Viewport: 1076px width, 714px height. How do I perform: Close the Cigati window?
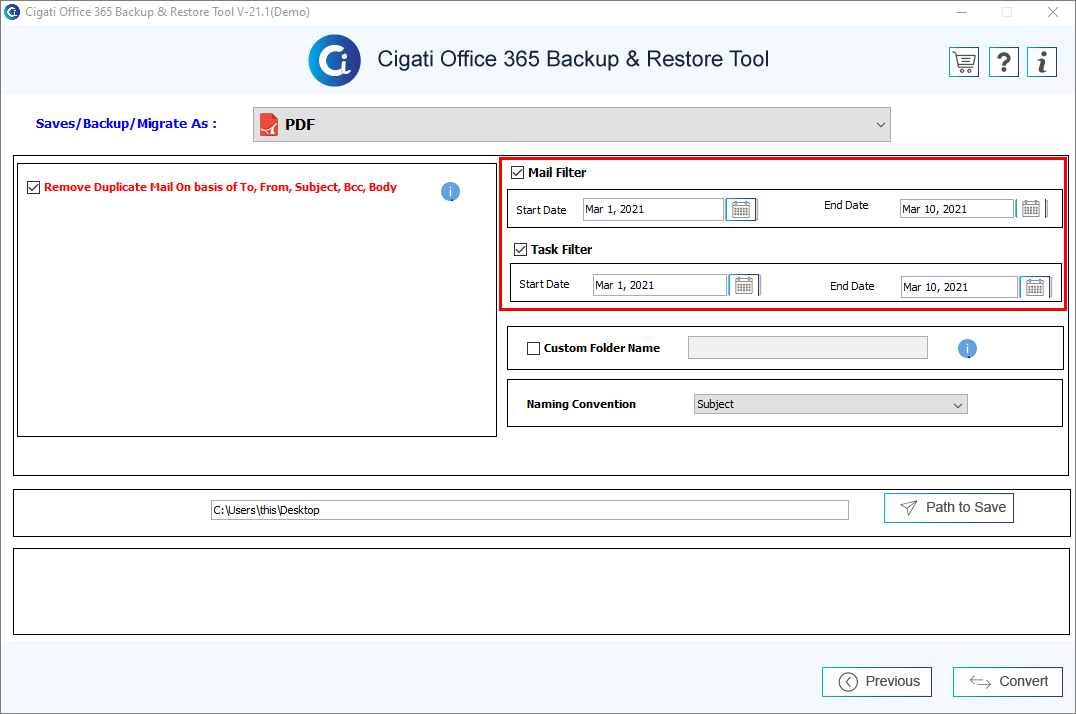(x=1053, y=12)
